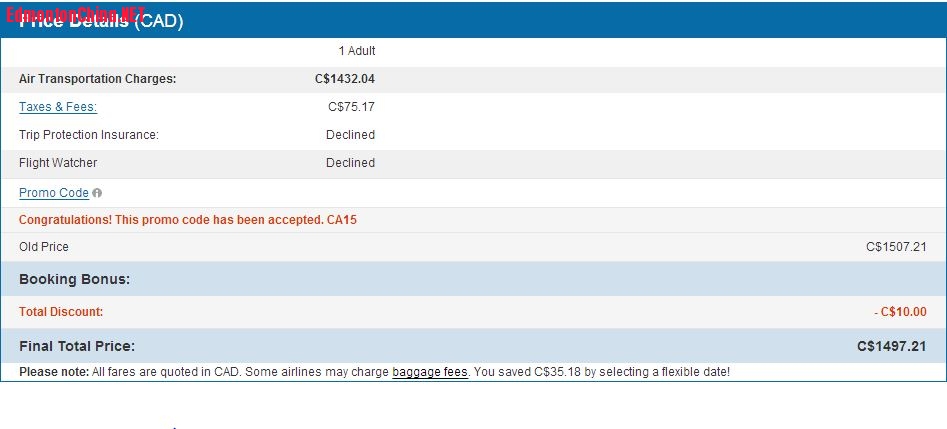
Task: Click the Promo Code link
Action: point(54,193)
